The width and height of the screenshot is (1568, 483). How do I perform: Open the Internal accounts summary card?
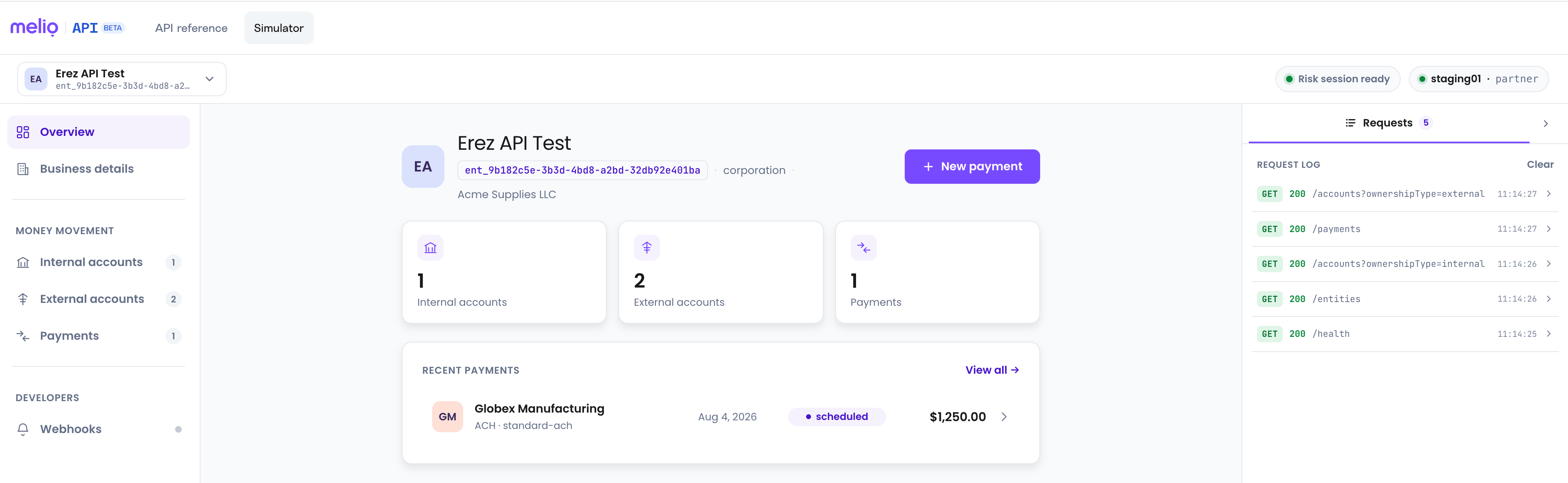pos(504,272)
